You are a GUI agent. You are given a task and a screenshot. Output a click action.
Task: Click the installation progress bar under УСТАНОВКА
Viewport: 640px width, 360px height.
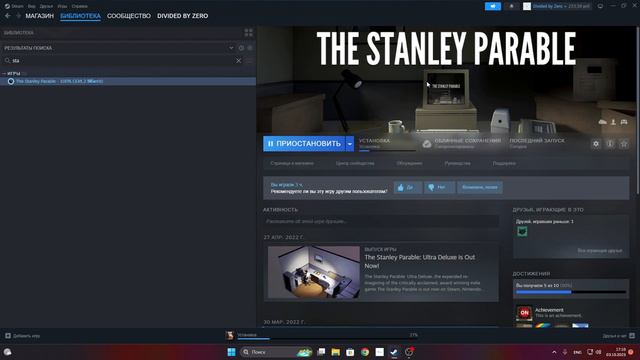click(x=387, y=151)
